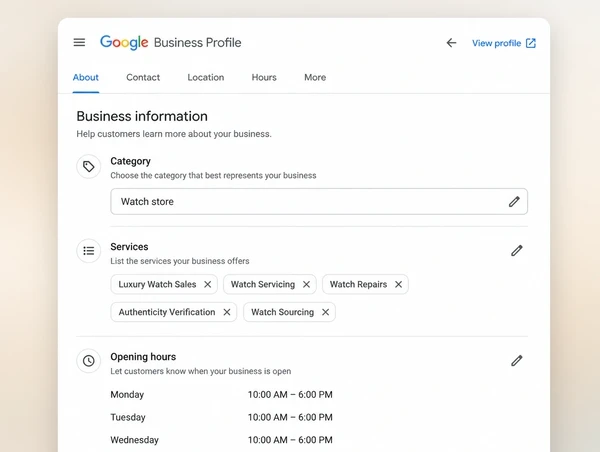This screenshot has width=600, height=452.
Task: Open the More tab
Action: [315, 77]
